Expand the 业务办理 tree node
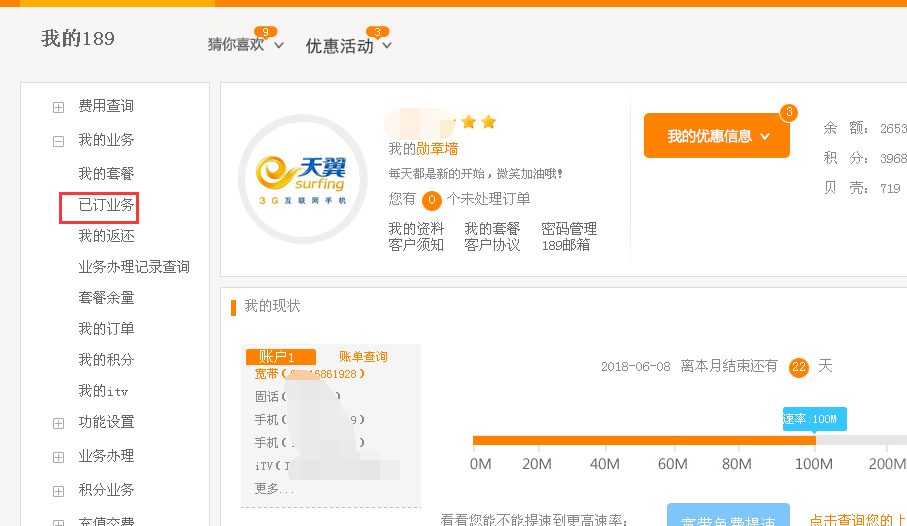 pyautogui.click(x=58, y=457)
